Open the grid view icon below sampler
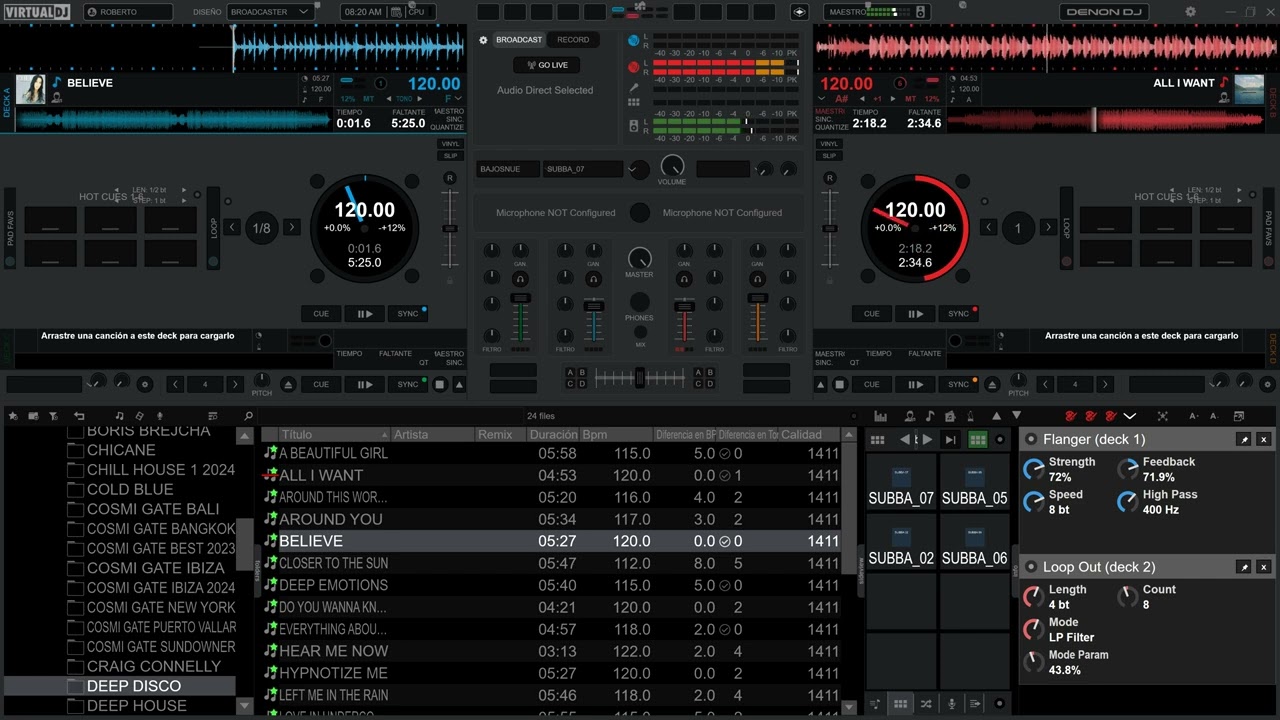The width and height of the screenshot is (1280, 720). click(x=901, y=704)
